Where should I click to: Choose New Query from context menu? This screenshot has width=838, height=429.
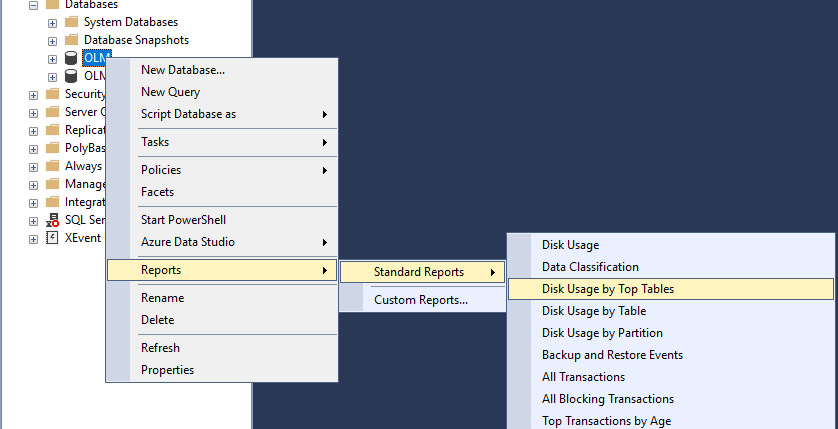tap(170, 92)
